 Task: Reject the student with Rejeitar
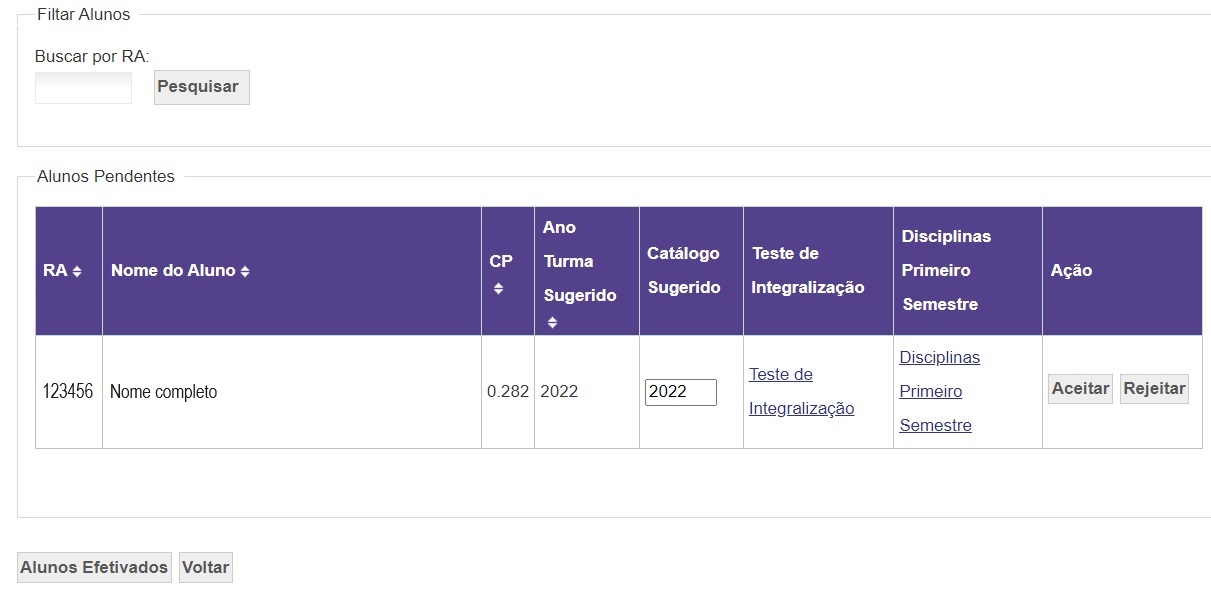[x=1154, y=389]
